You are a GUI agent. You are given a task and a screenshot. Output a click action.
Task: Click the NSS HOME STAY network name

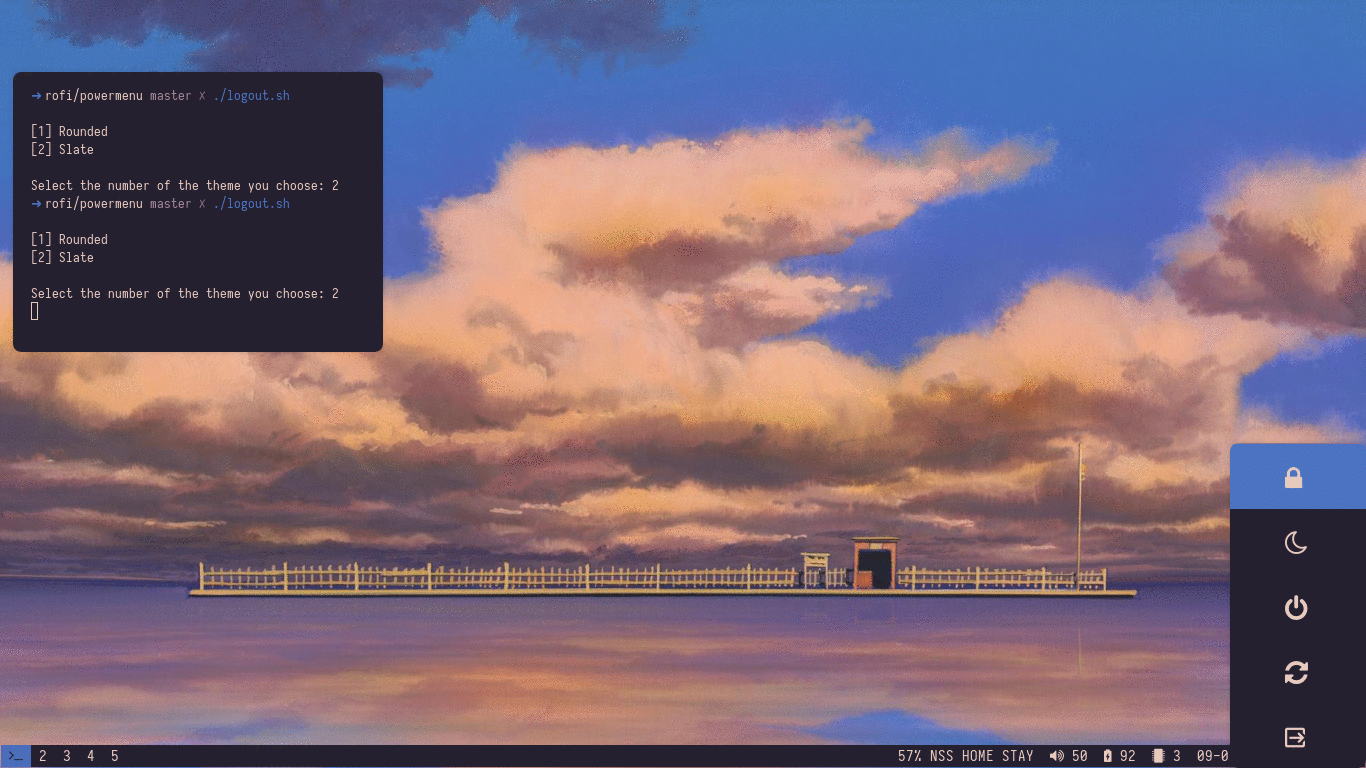(981, 756)
